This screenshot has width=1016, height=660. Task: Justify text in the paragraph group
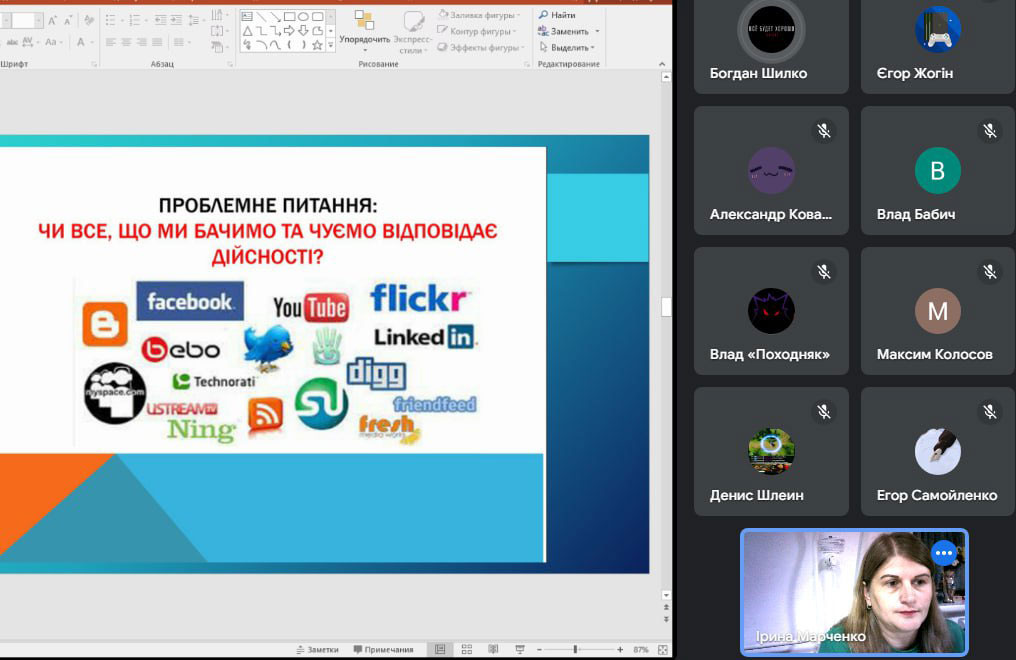(x=157, y=42)
